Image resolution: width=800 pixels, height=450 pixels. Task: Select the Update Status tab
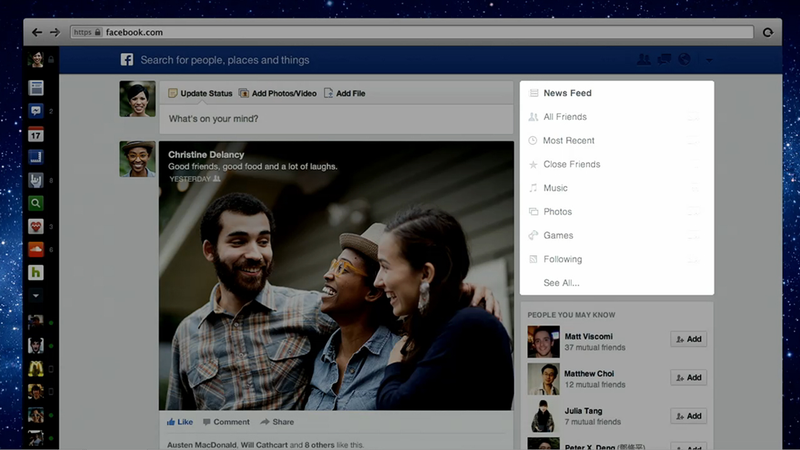pyautogui.click(x=201, y=93)
